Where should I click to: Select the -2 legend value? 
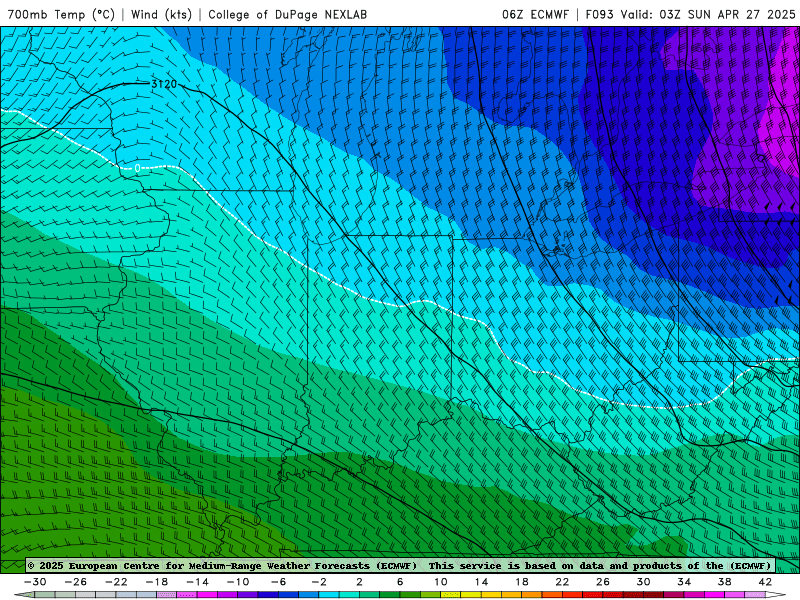319,582
